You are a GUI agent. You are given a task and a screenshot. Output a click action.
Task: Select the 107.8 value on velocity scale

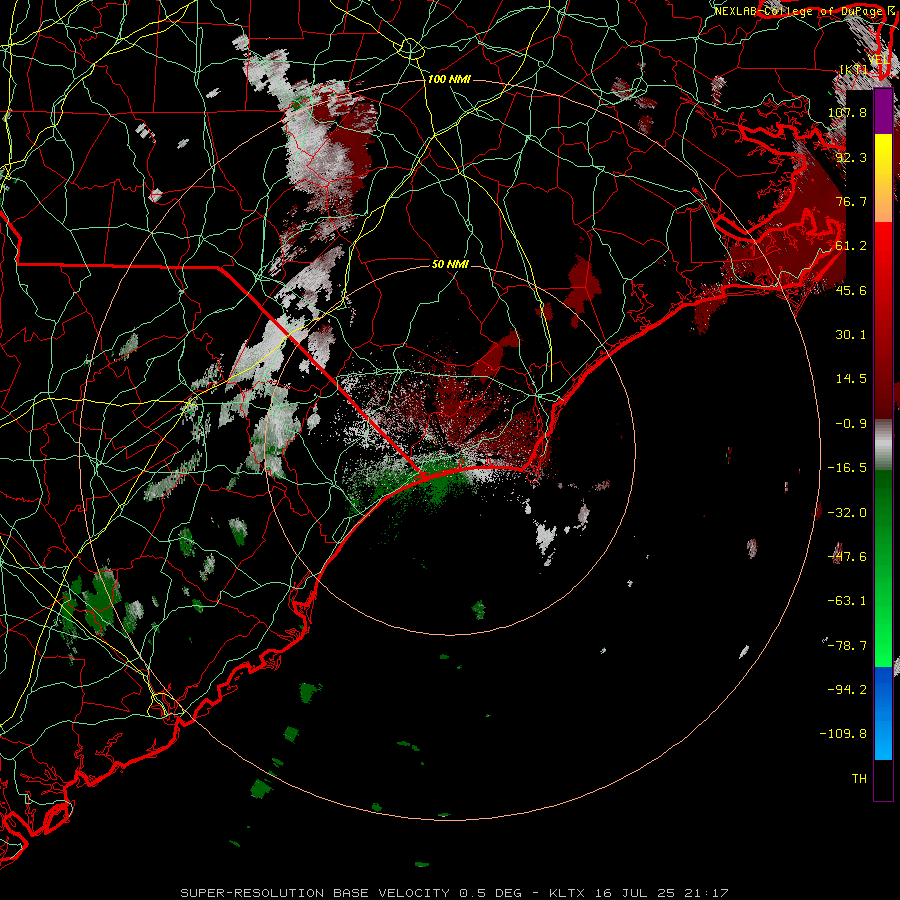(847, 112)
